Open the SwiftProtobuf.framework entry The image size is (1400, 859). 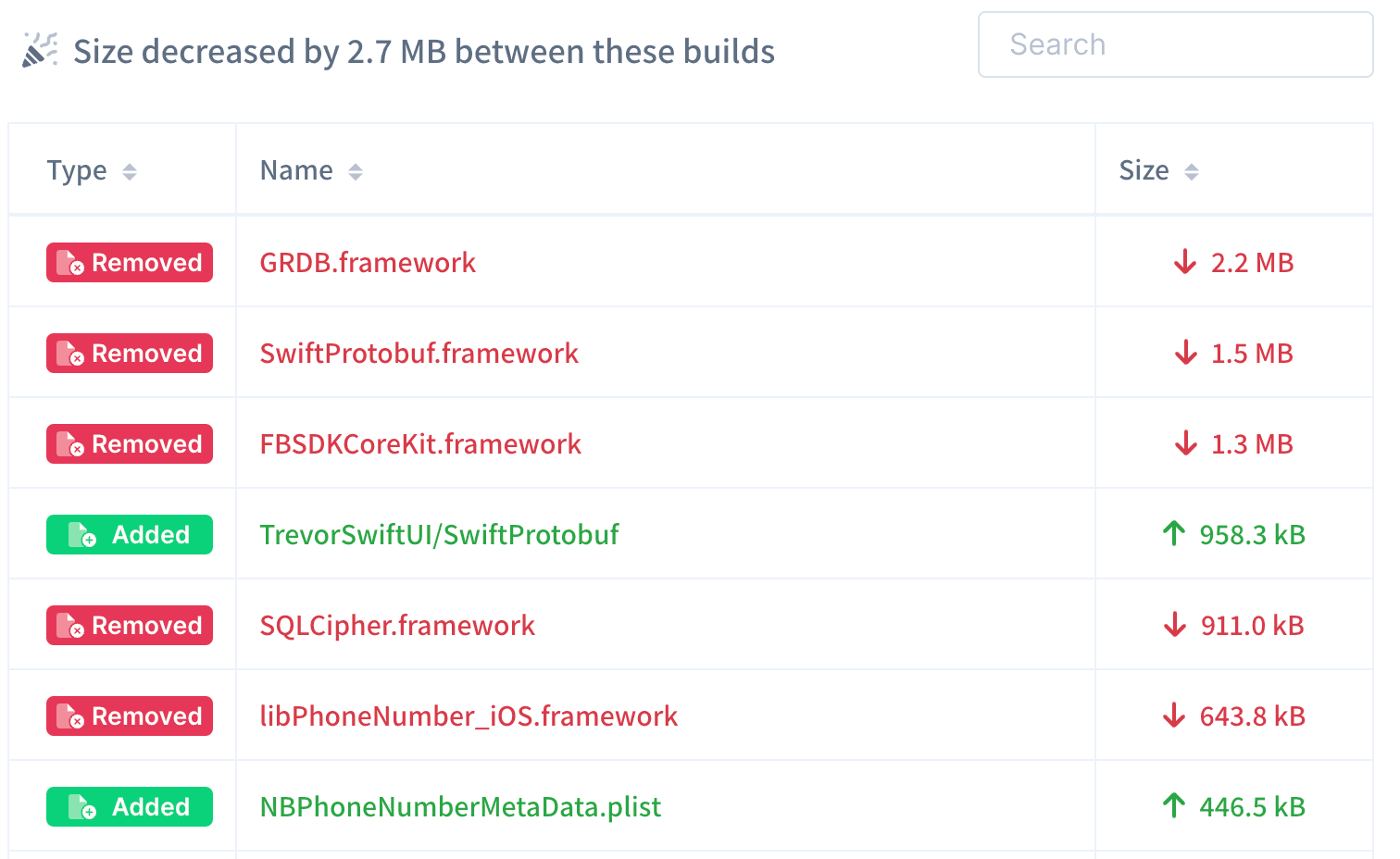pos(419,353)
